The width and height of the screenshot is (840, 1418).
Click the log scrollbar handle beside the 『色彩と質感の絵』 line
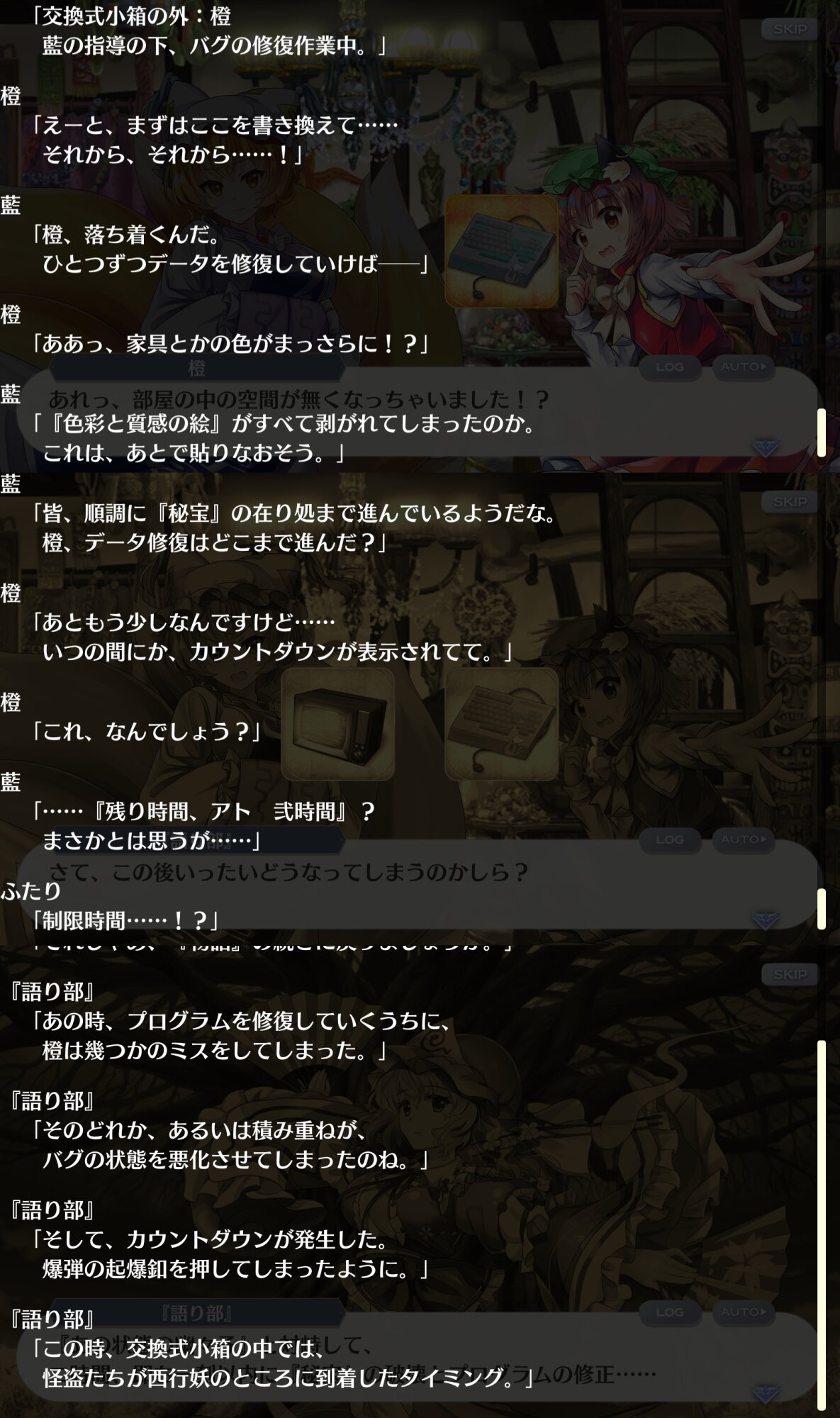(x=822, y=432)
